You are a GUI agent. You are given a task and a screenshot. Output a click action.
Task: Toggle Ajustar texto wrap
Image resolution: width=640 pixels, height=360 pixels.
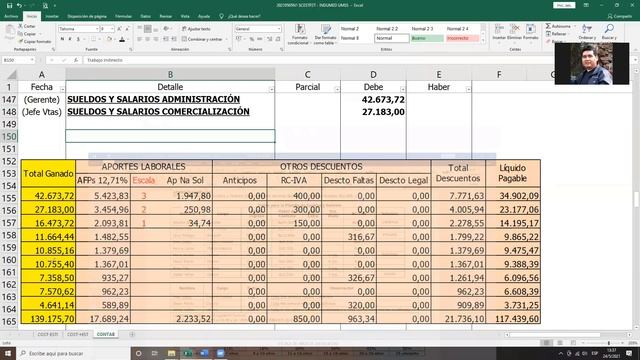196,29
